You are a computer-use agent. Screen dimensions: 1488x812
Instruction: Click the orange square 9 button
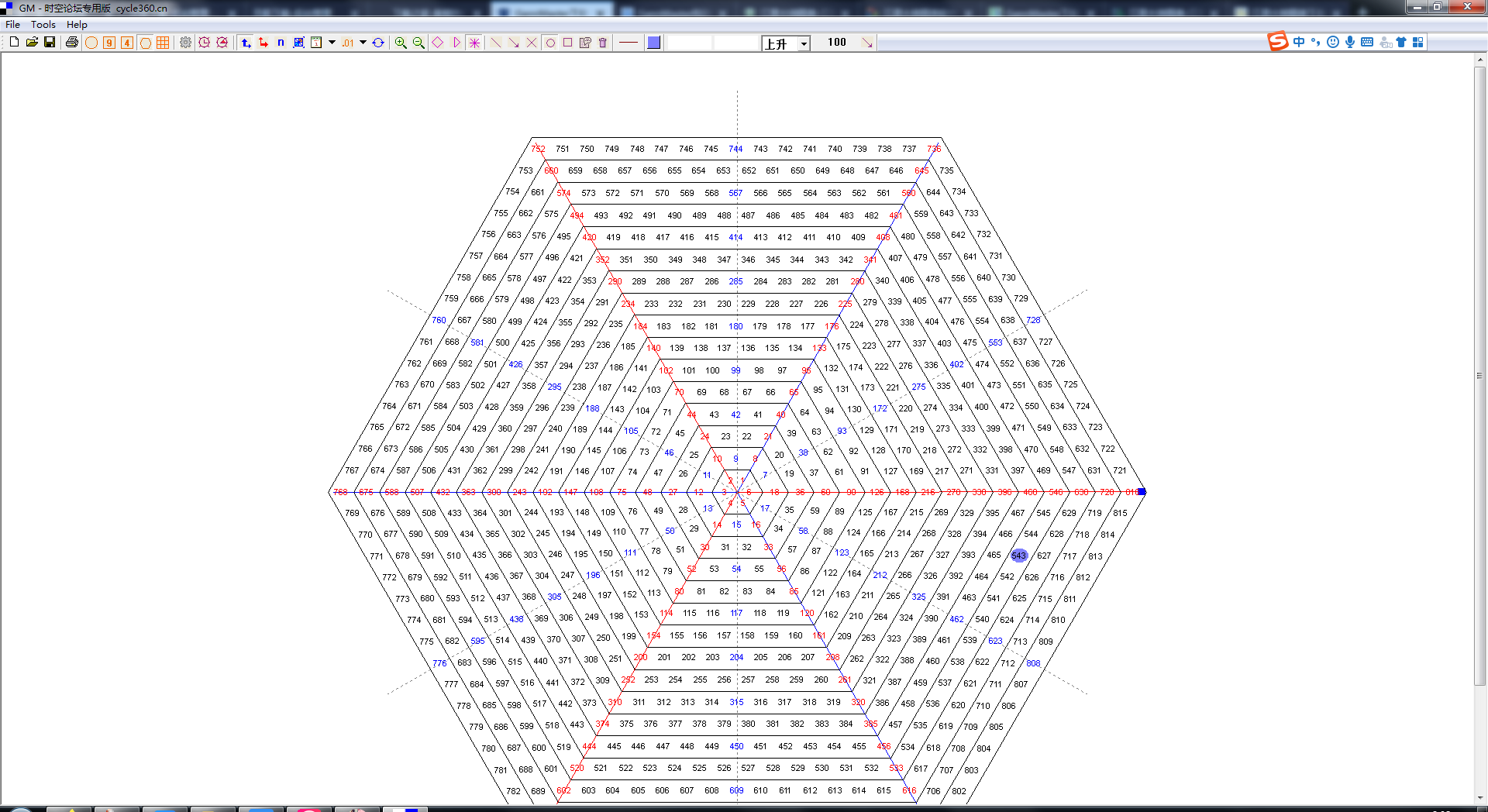click(109, 43)
